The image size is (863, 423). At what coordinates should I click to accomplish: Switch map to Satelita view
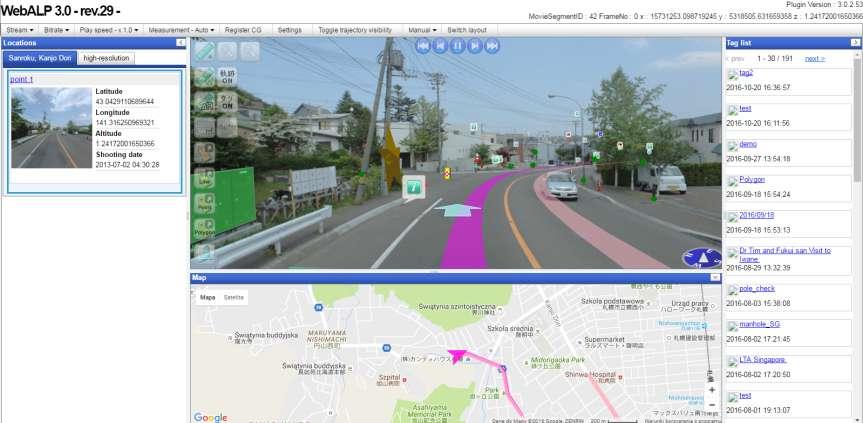coord(233,298)
